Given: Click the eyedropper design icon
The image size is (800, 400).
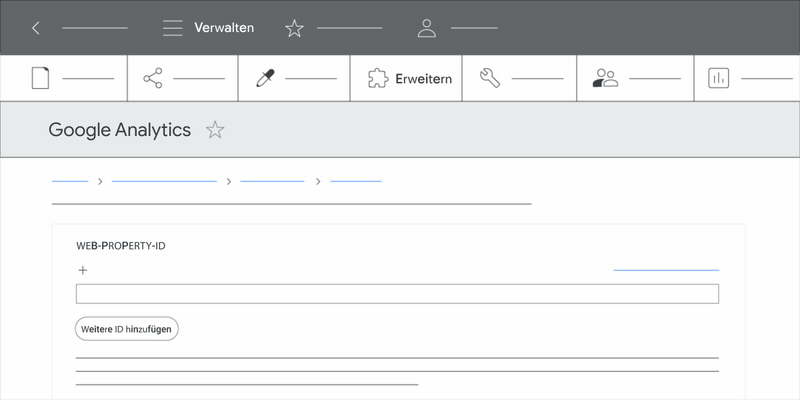Looking at the screenshot, I should click(x=265, y=79).
